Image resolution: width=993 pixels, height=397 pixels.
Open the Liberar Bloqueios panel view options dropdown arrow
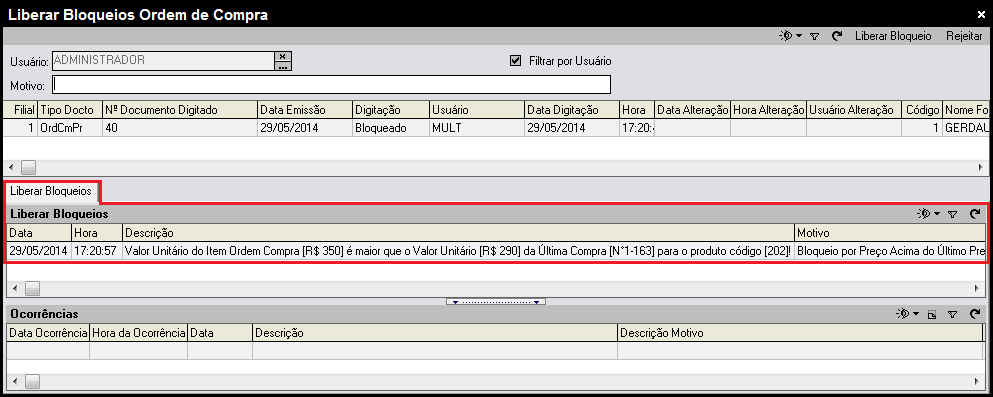point(938,215)
